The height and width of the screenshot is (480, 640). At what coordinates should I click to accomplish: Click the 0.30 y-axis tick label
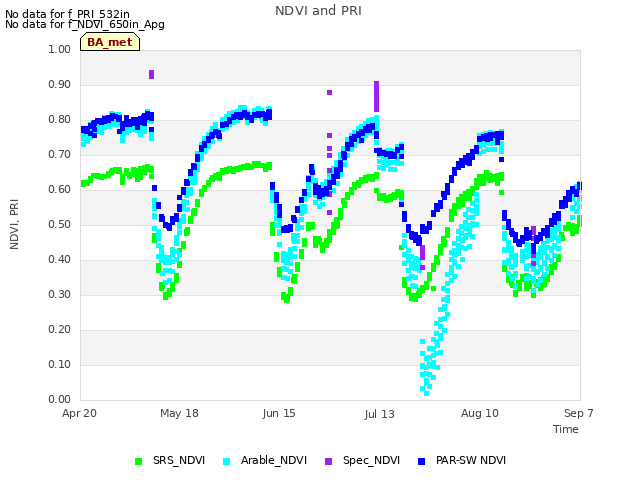(x=60, y=294)
